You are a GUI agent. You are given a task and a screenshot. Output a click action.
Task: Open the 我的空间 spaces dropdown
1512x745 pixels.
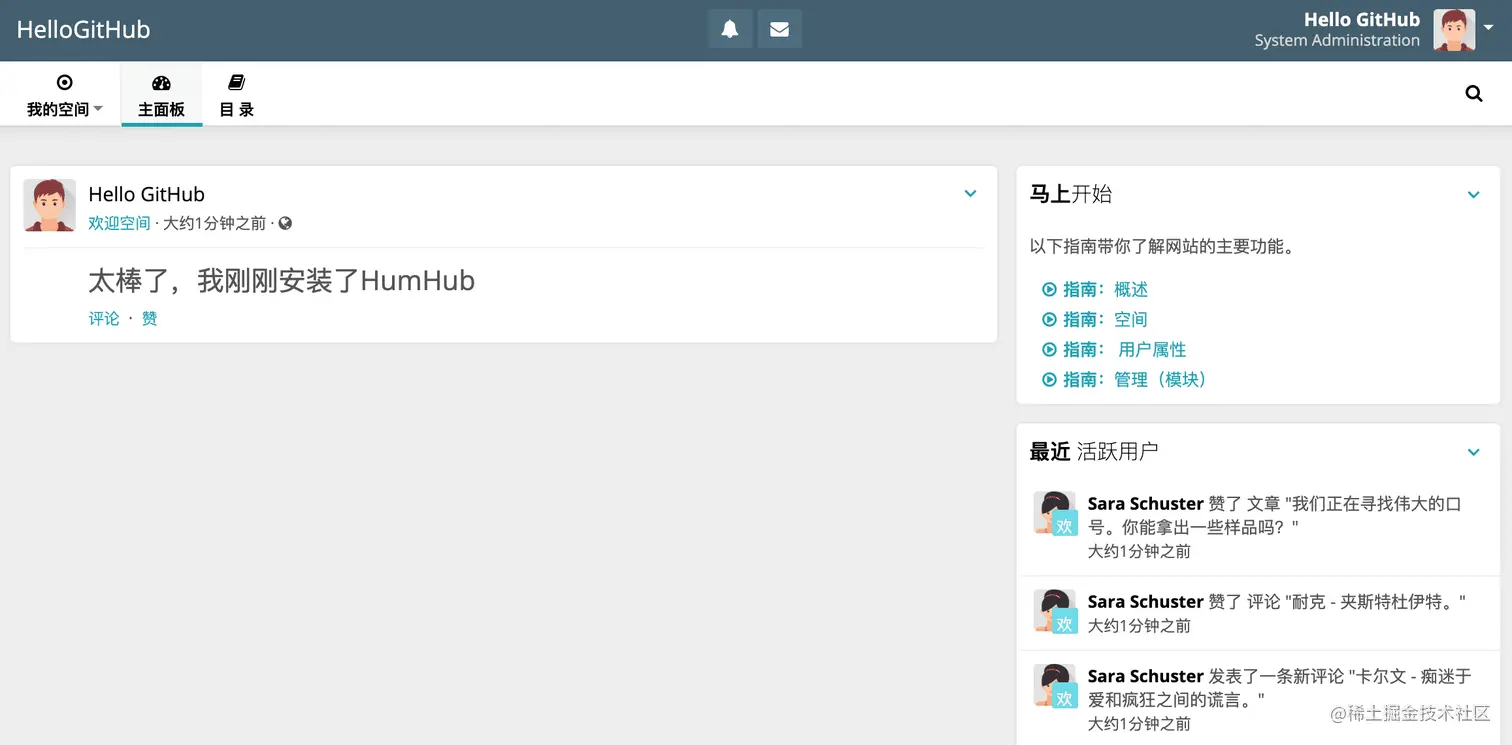[64, 95]
